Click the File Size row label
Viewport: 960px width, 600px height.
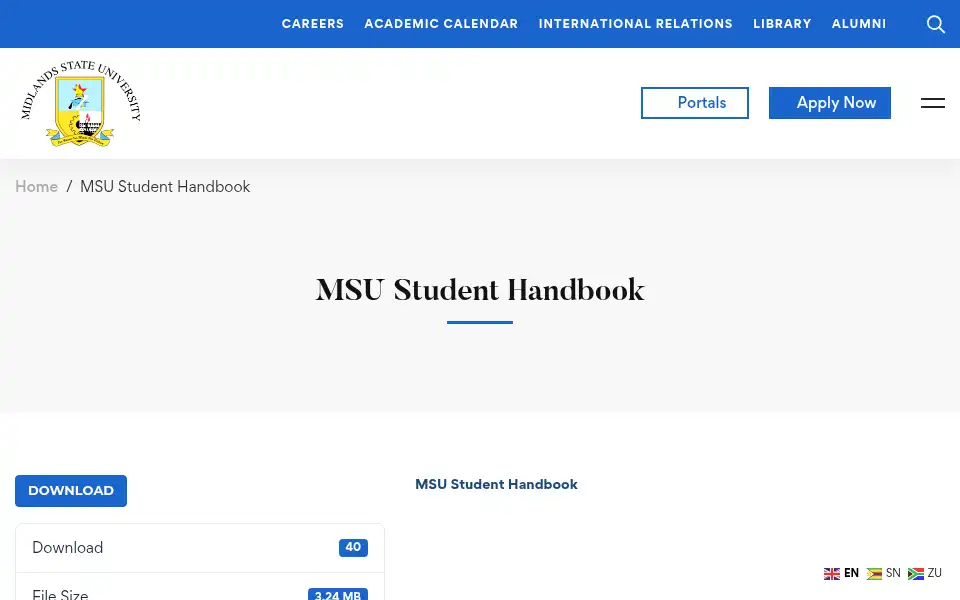tap(60, 594)
